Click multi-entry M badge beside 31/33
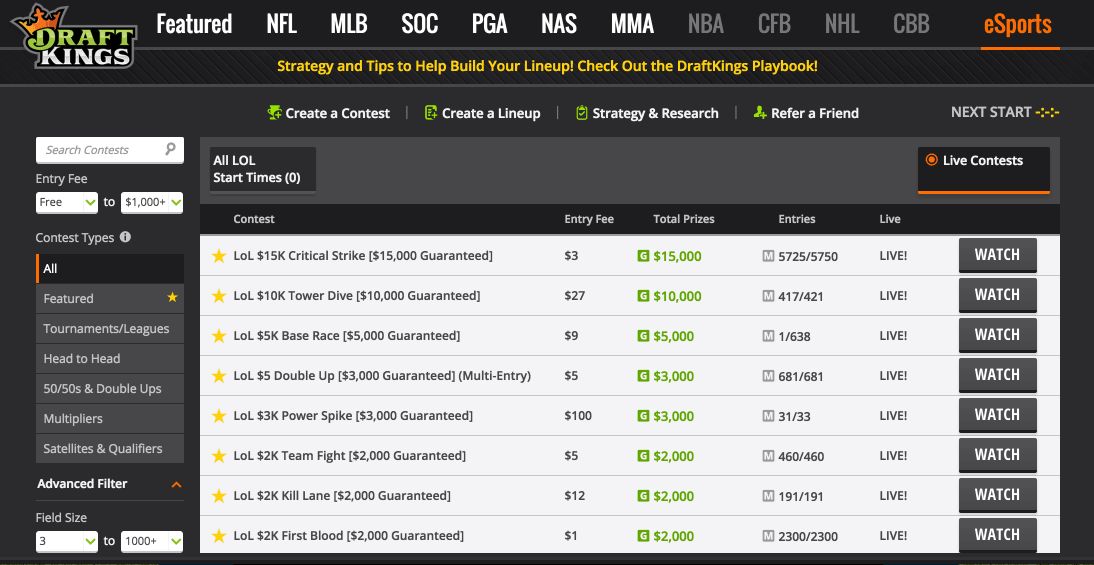The image size is (1094, 565). [768, 416]
